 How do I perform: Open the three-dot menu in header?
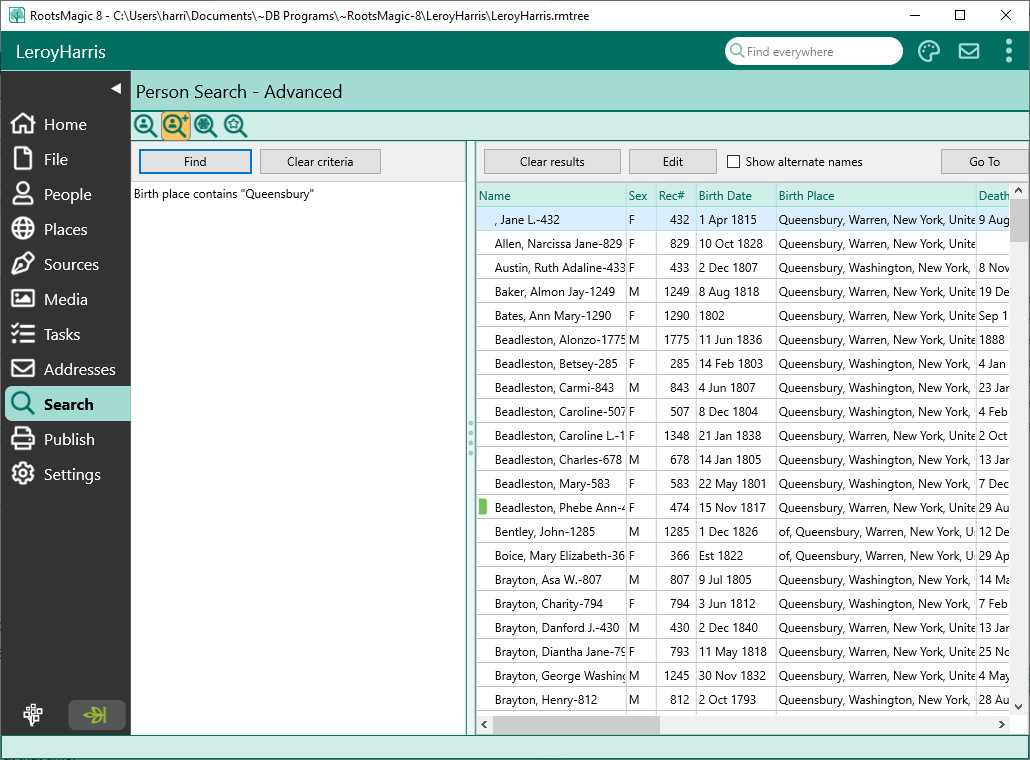[1008, 52]
